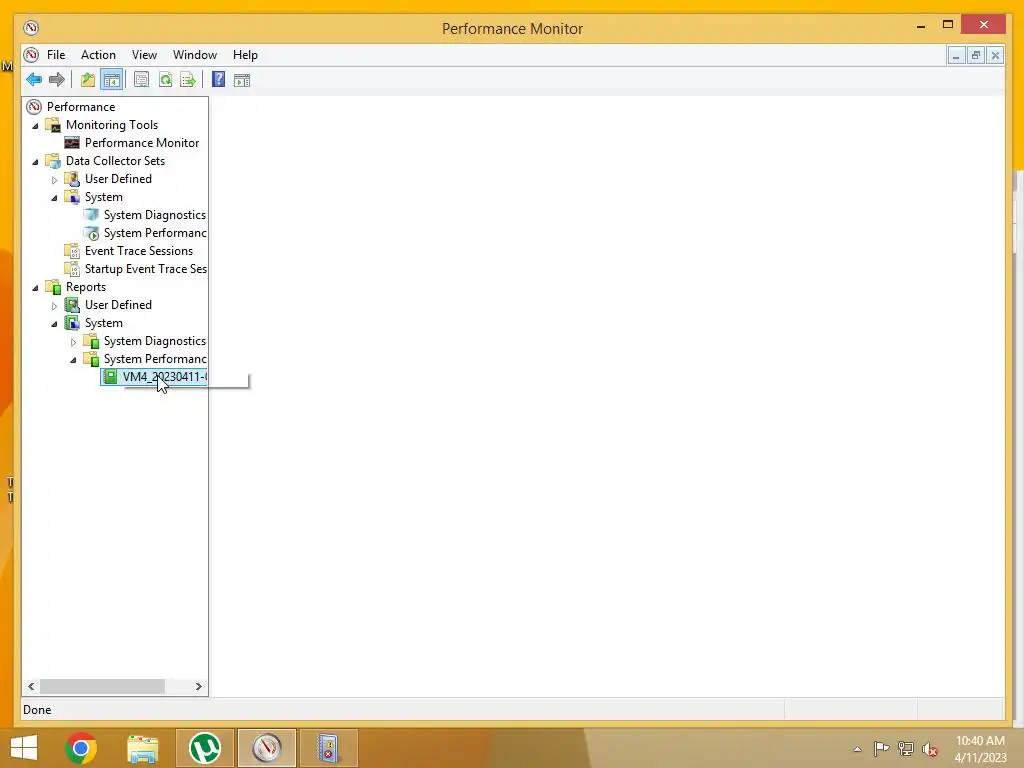The height and width of the screenshot is (768, 1024).
Task: Open uTorrent from taskbar
Action: pyautogui.click(x=204, y=748)
